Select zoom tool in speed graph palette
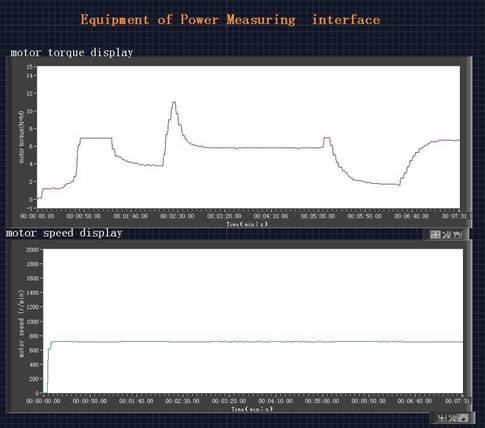485x428 pixels. tap(452, 418)
